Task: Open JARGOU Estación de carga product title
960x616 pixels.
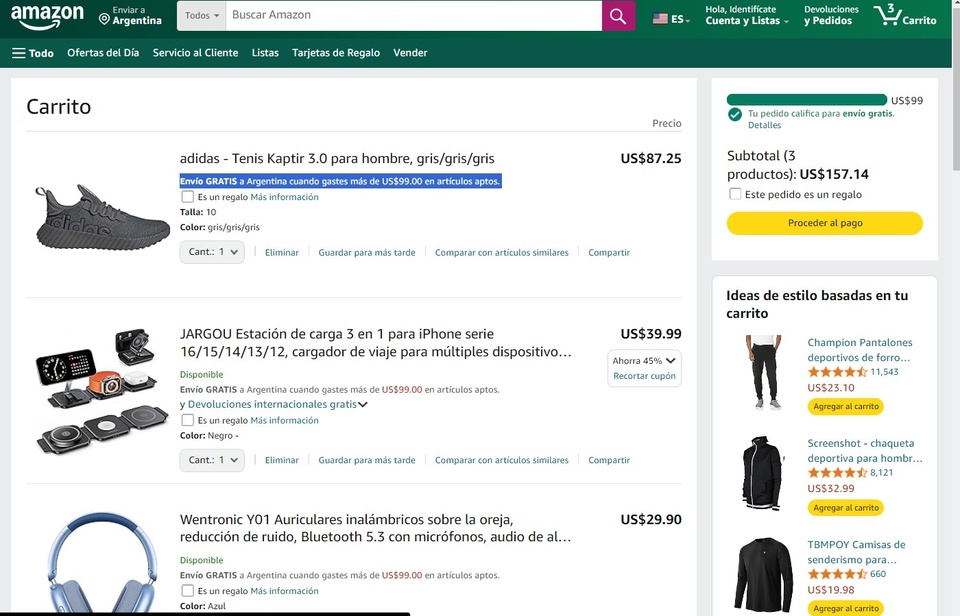Action: pos(375,343)
